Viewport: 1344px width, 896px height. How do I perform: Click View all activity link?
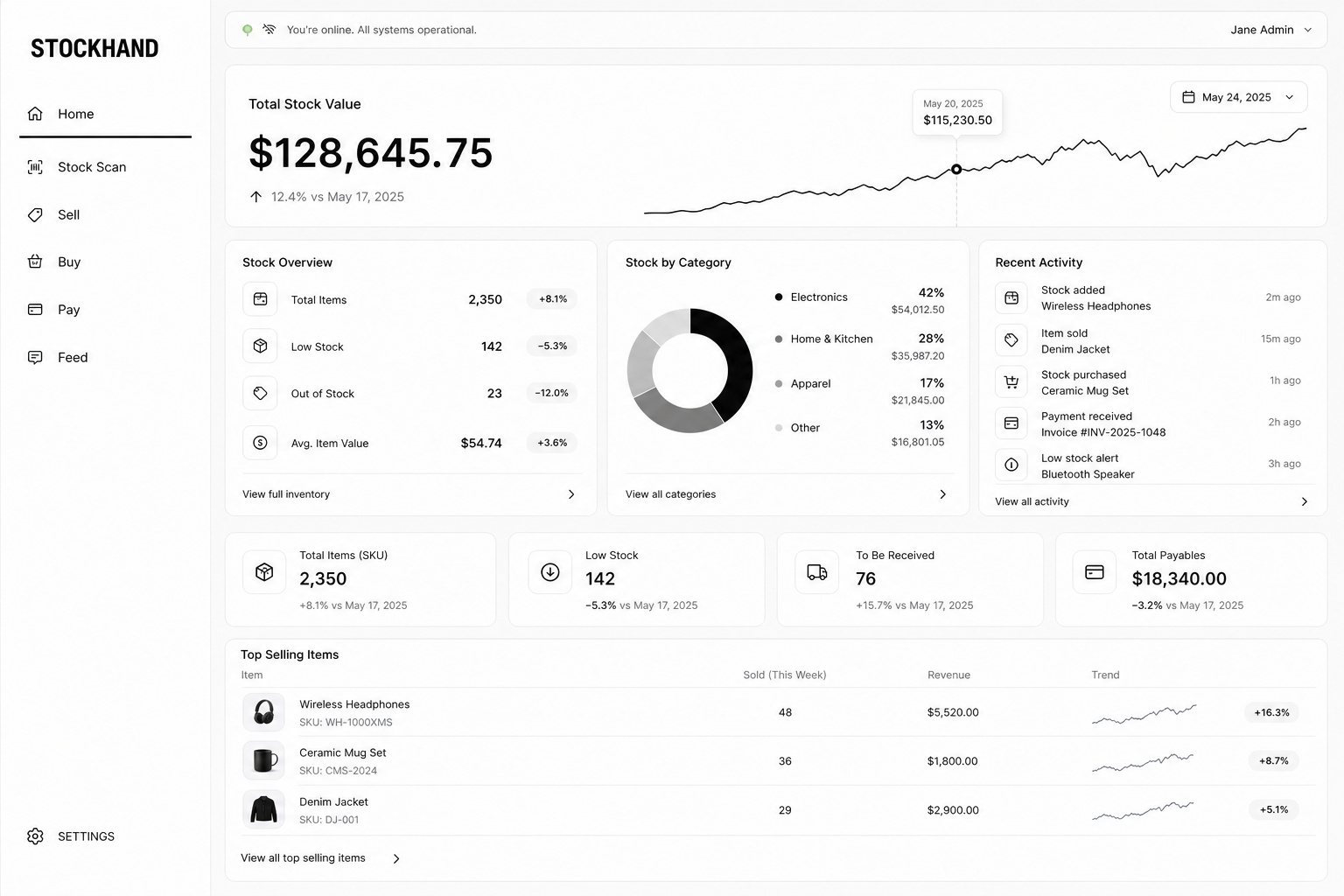[1032, 501]
